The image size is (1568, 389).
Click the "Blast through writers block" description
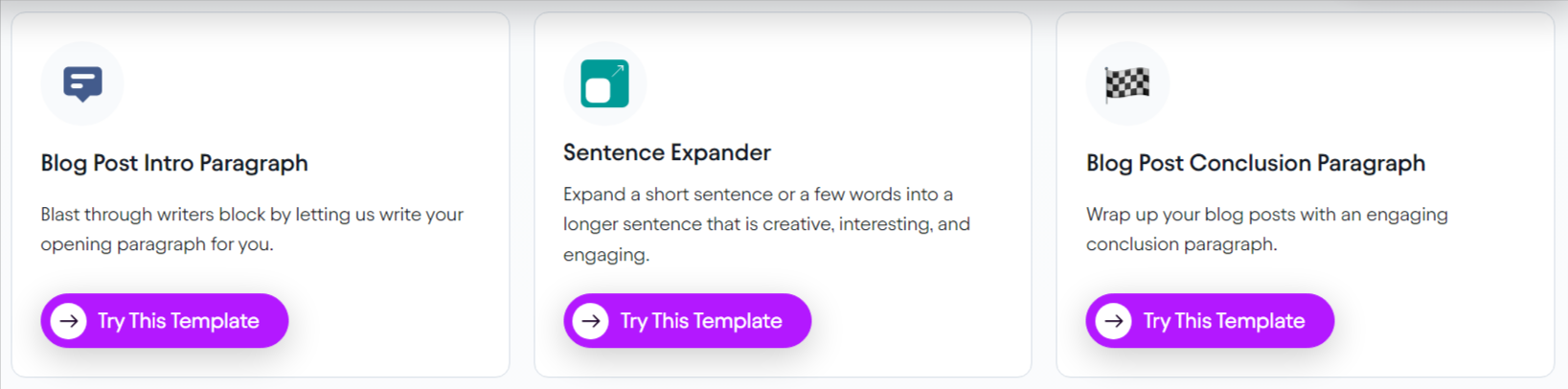pyautogui.click(x=252, y=229)
